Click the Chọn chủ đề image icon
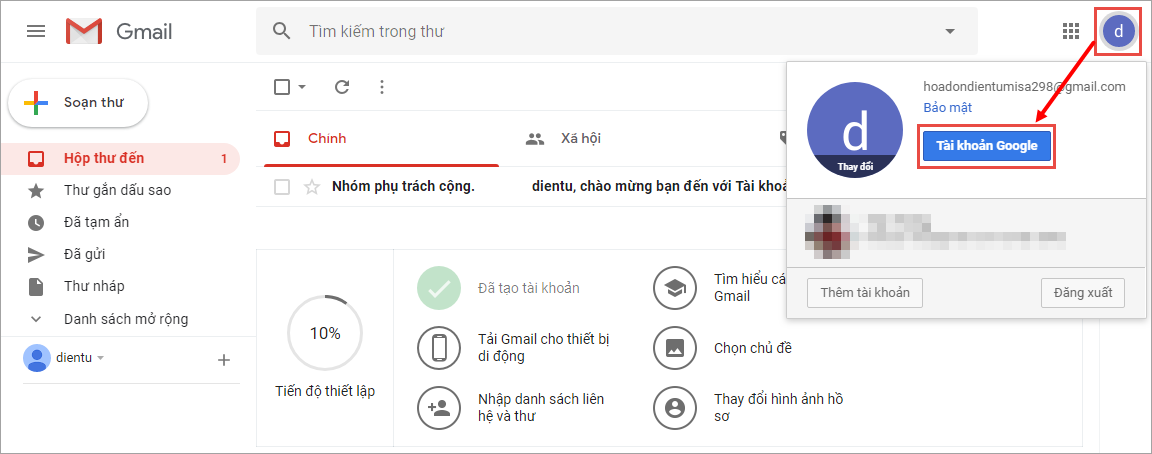The height and width of the screenshot is (454, 1152). (675, 347)
